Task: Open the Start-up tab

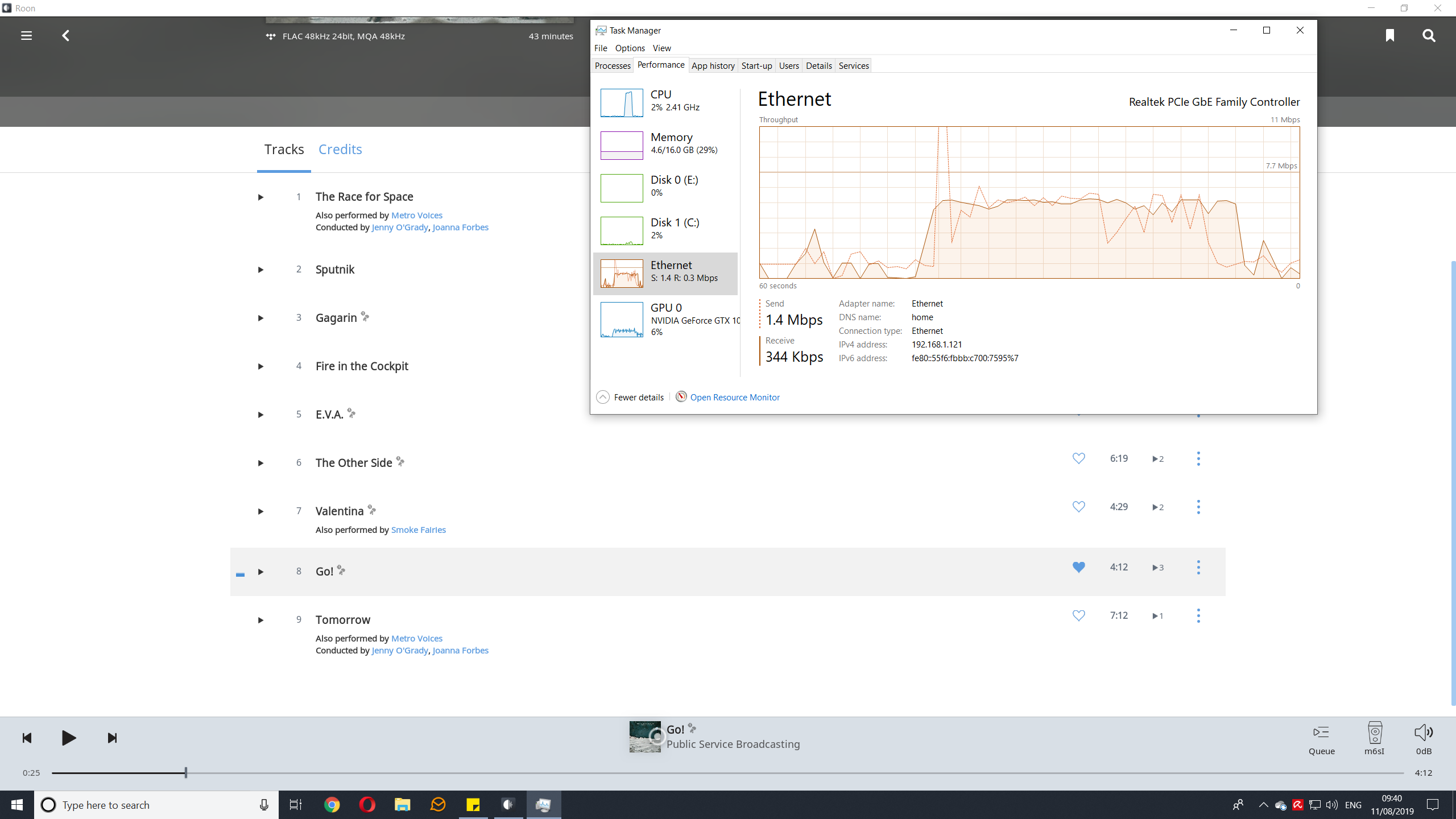Action: pyautogui.click(x=756, y=65)
